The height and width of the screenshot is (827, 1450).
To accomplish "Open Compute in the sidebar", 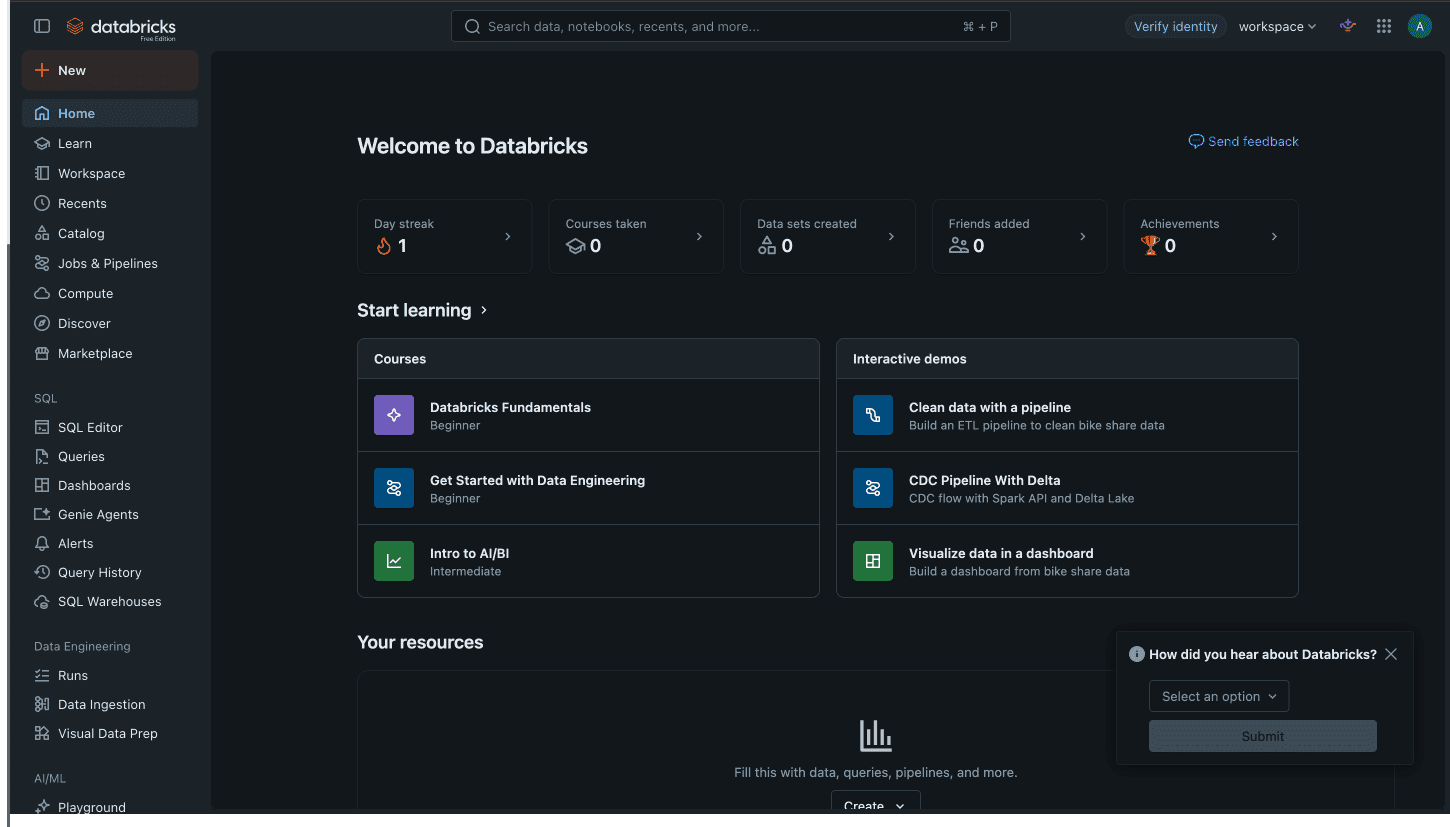I will coord(110,293).
